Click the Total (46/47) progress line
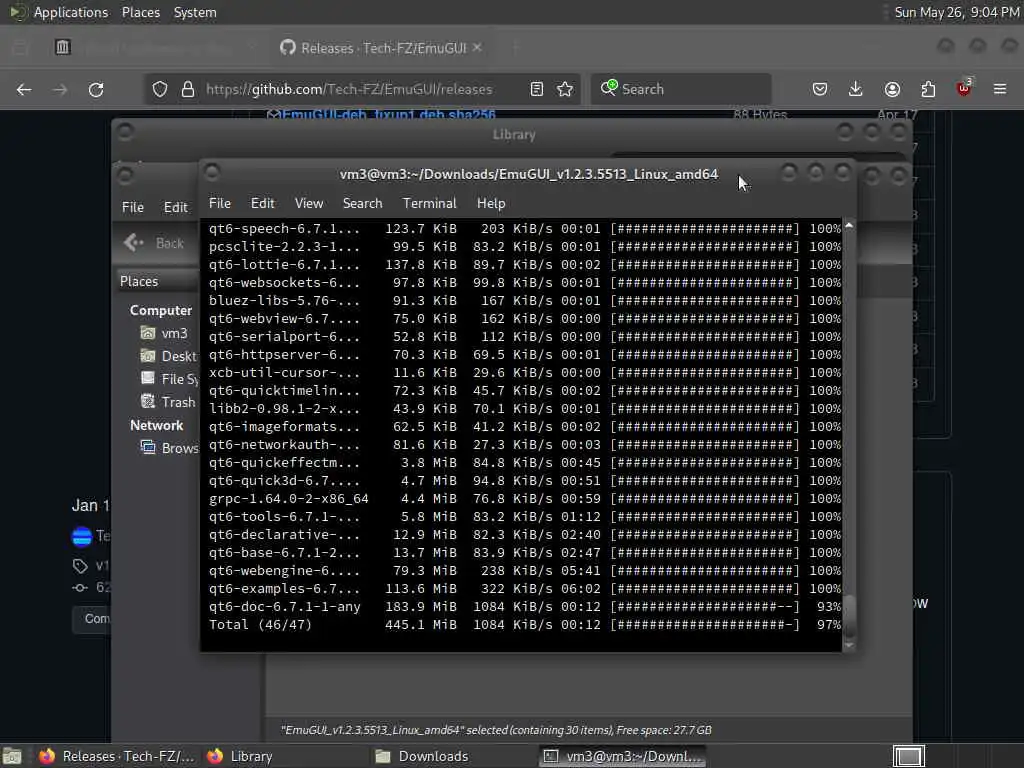 (x=525, y=625)
